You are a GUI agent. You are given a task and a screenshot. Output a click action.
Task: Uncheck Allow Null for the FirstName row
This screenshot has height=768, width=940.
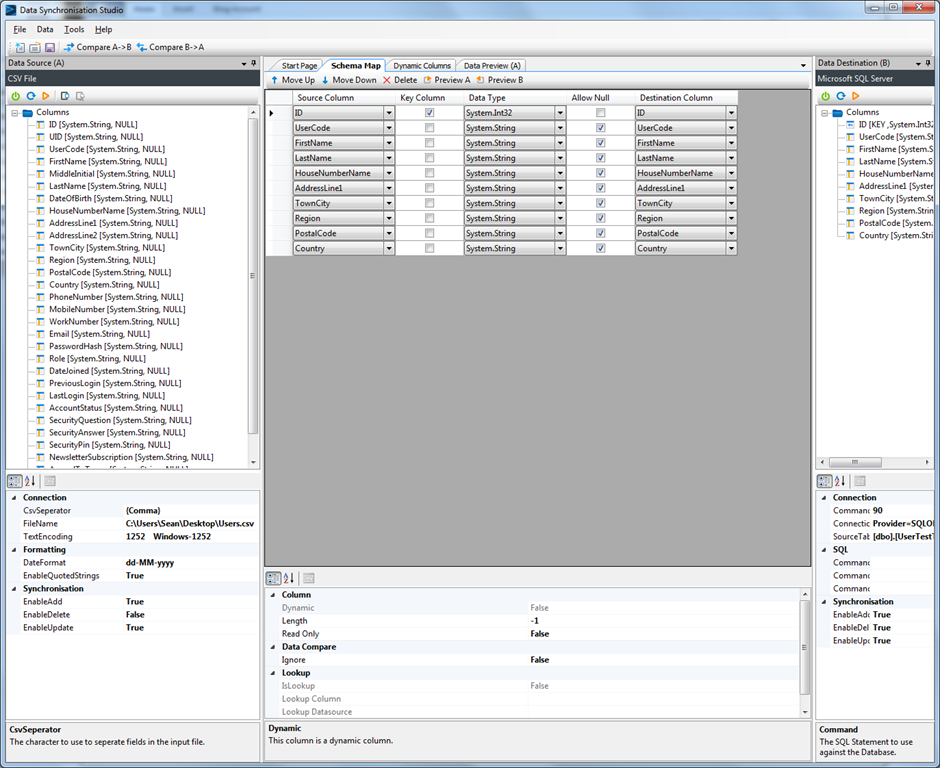[598, 143]
